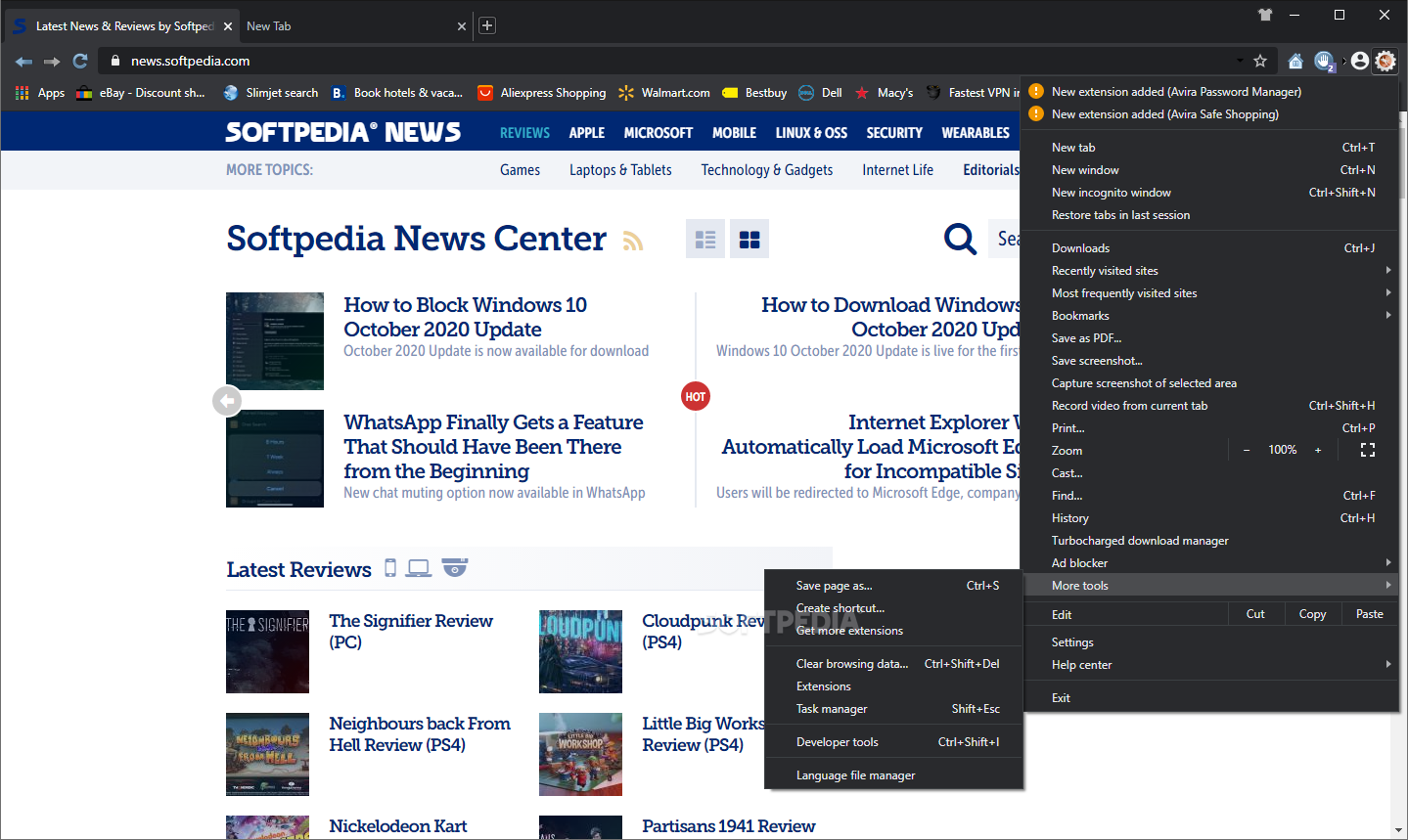This screenshot has height=840, width=1408.
Task: Reload the current page
Action: pos(80,61)
